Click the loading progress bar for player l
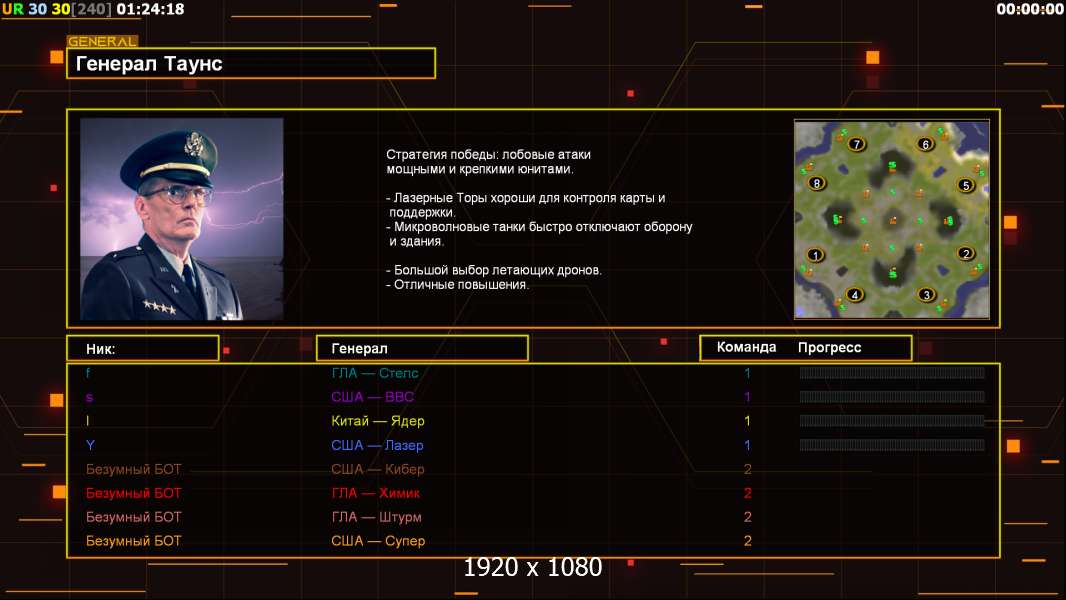The height and width of the screenshot is (600, 1066). click(x=892, y=421)
